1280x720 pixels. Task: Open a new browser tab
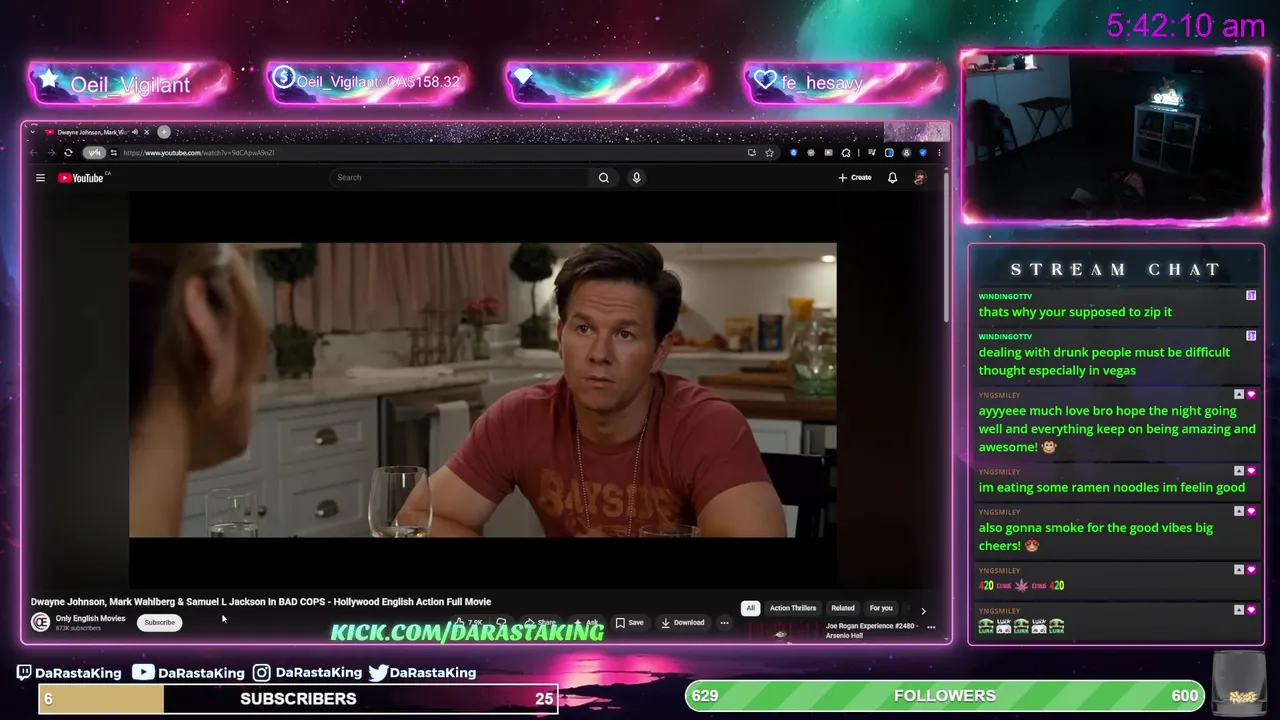[x=164, y=132]
